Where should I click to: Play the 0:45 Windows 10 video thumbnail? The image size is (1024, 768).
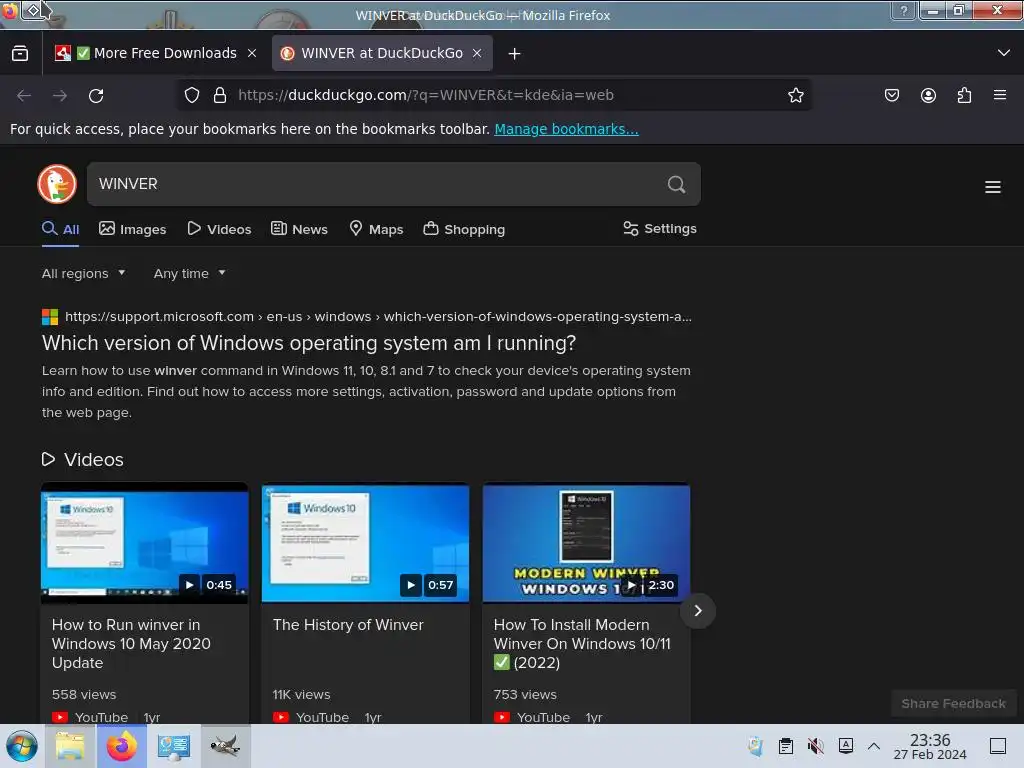[144, 543]
